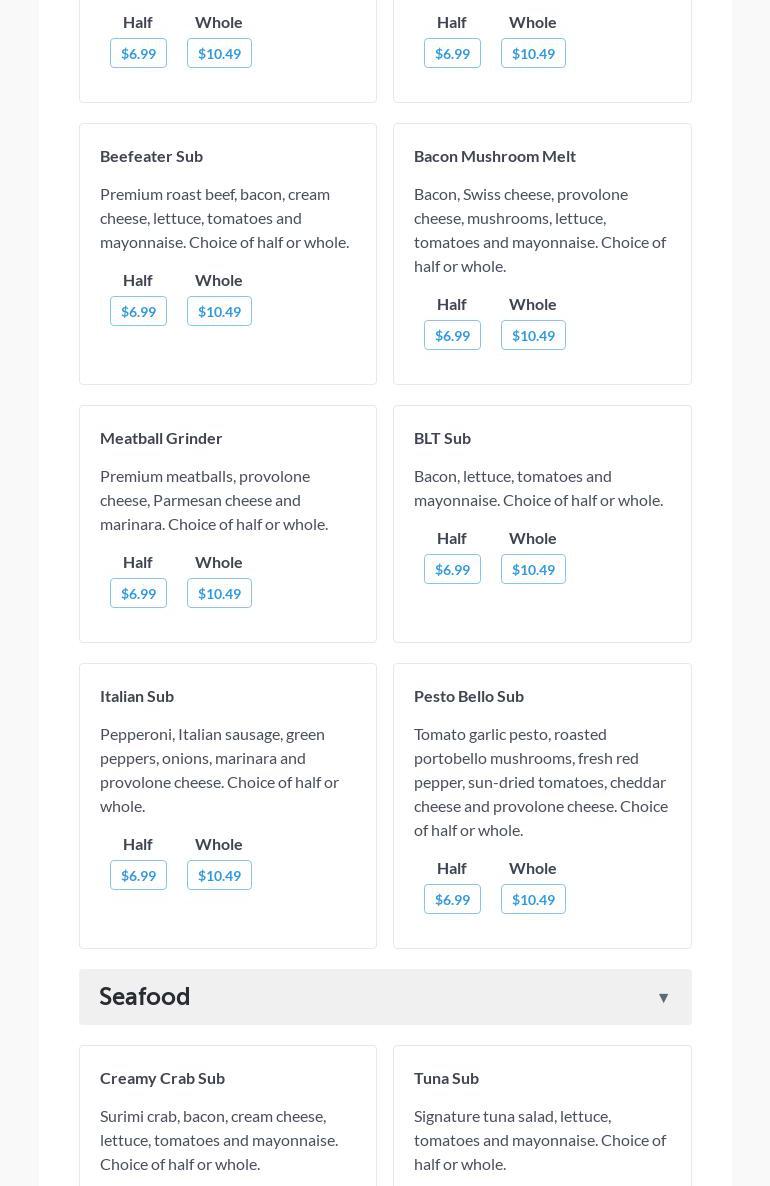
Task: Click the Seafood section heading
Action: point(145,996)
